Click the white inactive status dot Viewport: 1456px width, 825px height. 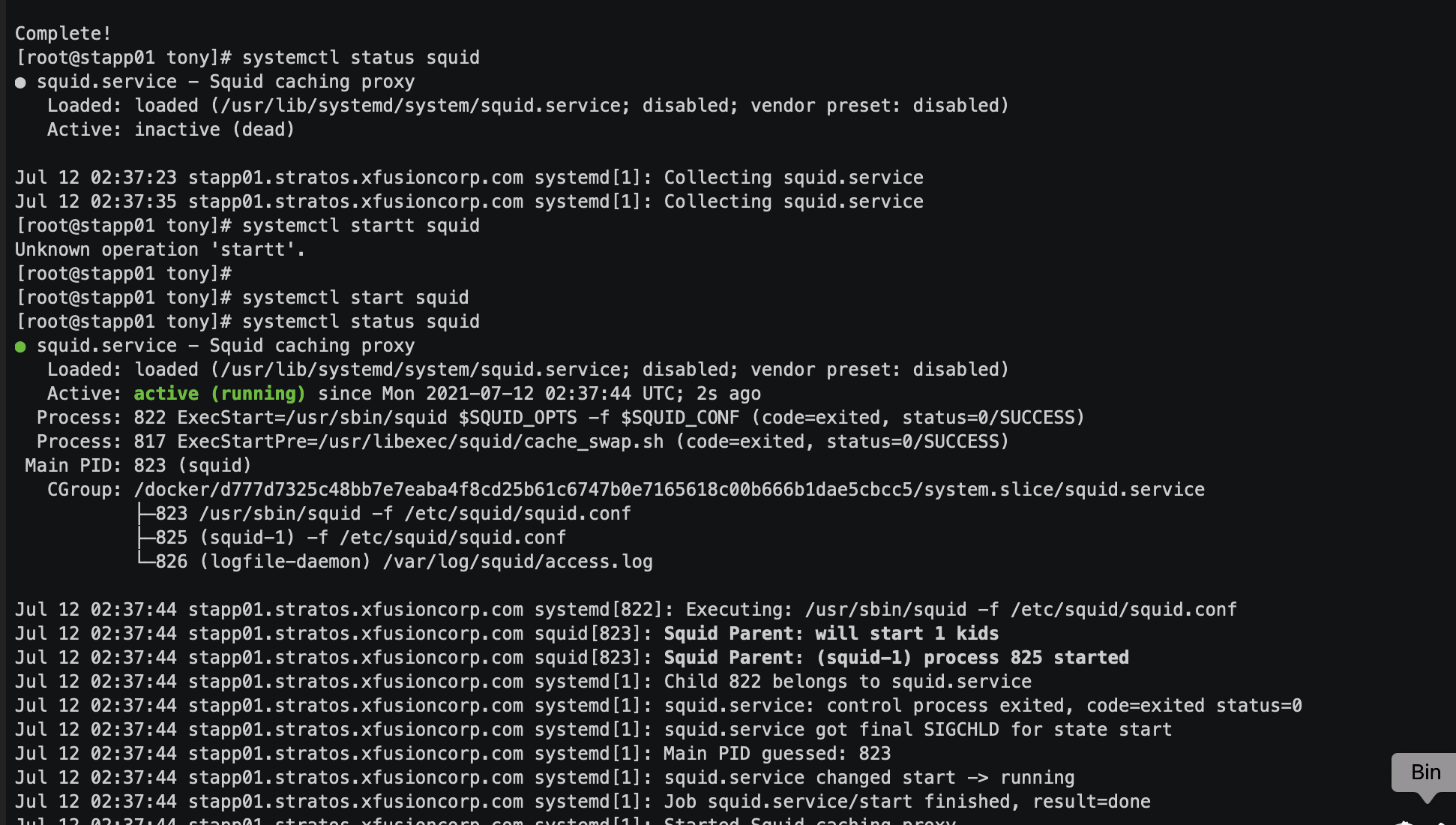[20, 82]
